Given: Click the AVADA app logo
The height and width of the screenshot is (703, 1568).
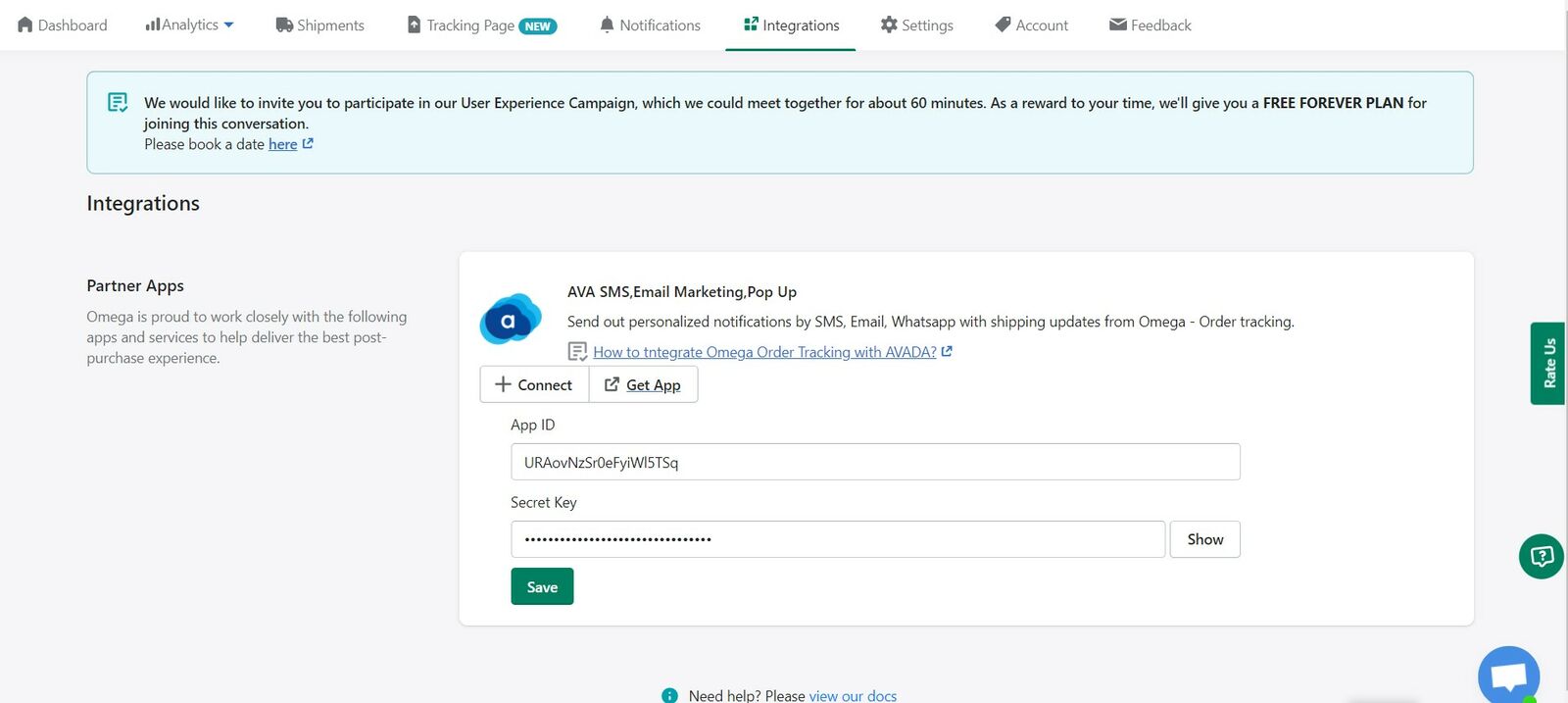Looking at the screenshot, I should [x=510, y=320].
